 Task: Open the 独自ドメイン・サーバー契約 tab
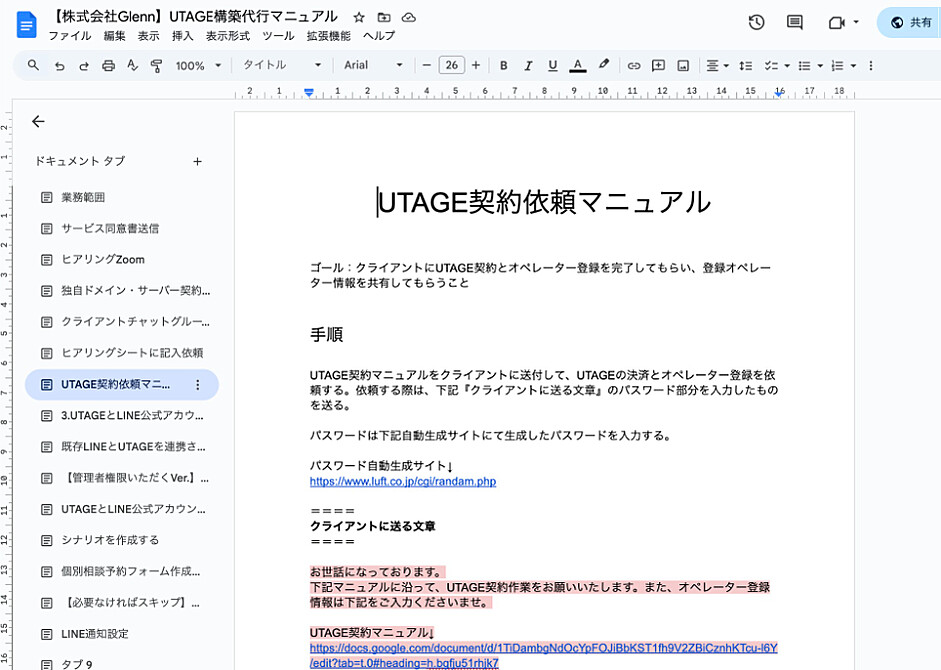pos(122,291)
